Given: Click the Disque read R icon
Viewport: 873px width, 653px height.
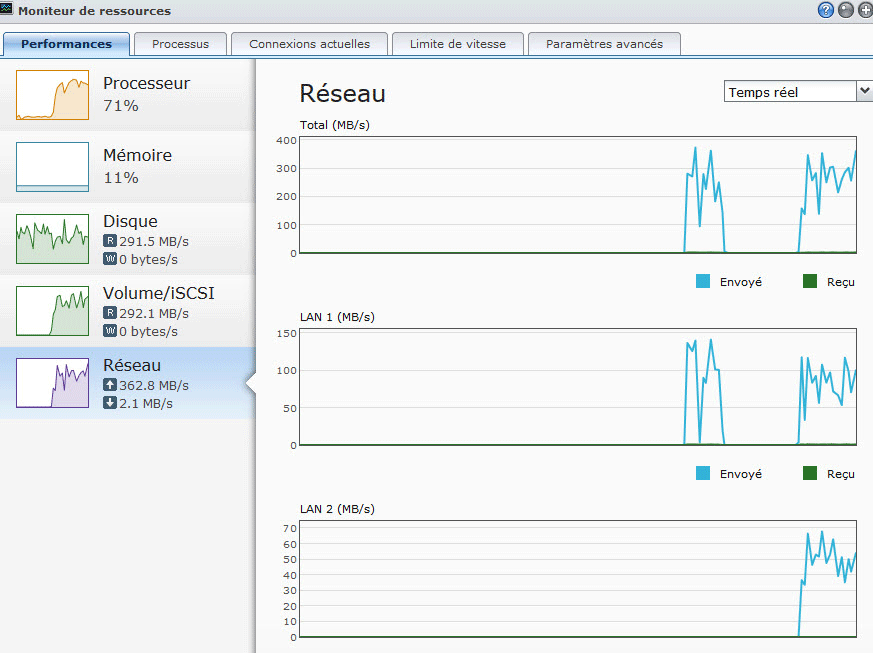Looking at the screenshot, I should 110,241.
